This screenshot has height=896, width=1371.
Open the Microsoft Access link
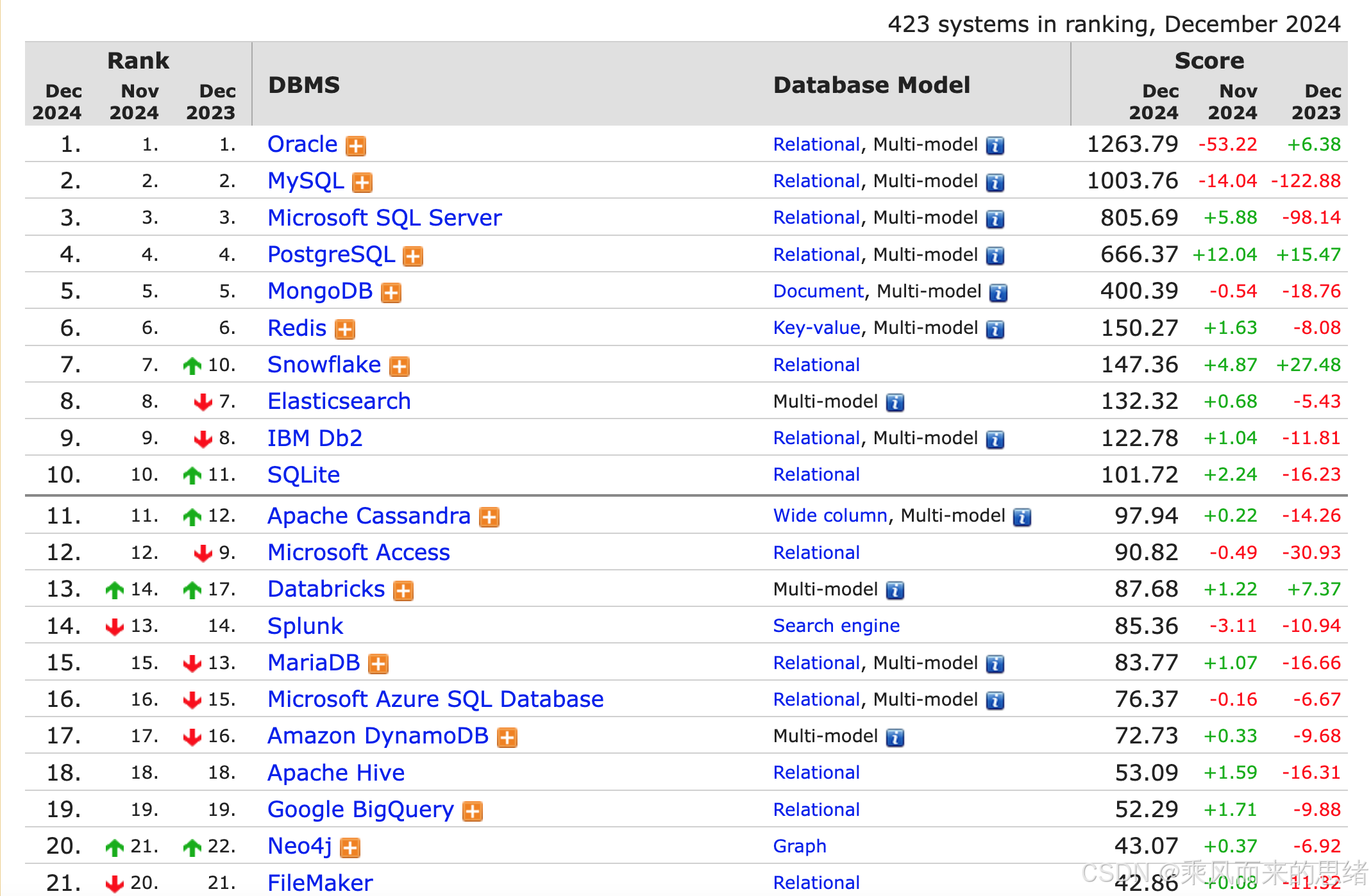click(x=359, y=552)
